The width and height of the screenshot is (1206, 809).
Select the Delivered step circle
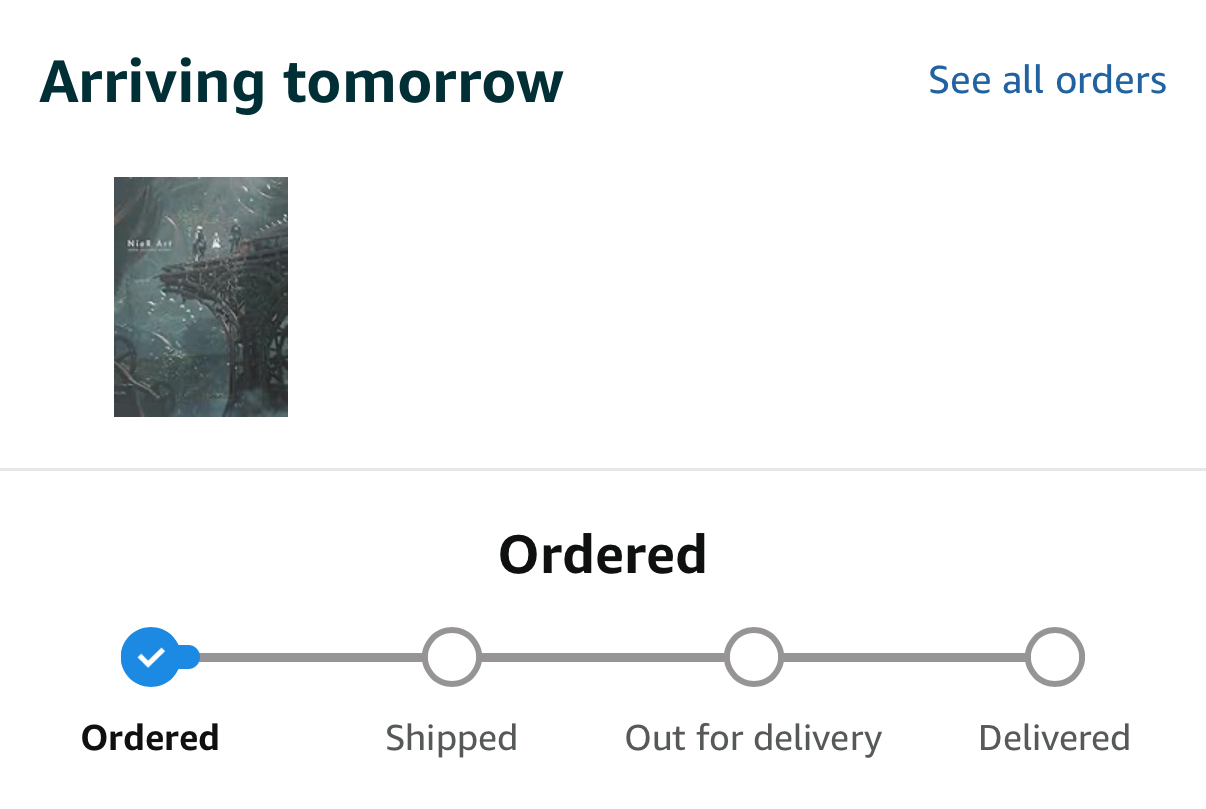point(1055,657)
